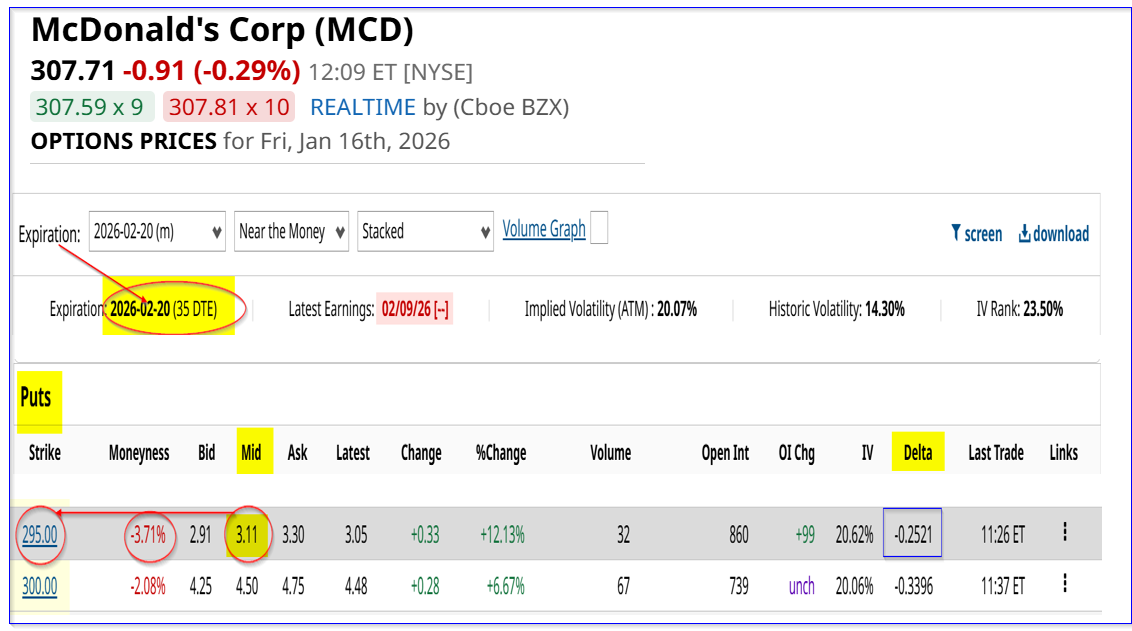This screenshot has width=1132, height=631.
Task: Open the Stacked view dropdown
Action: tap(425, 232)
